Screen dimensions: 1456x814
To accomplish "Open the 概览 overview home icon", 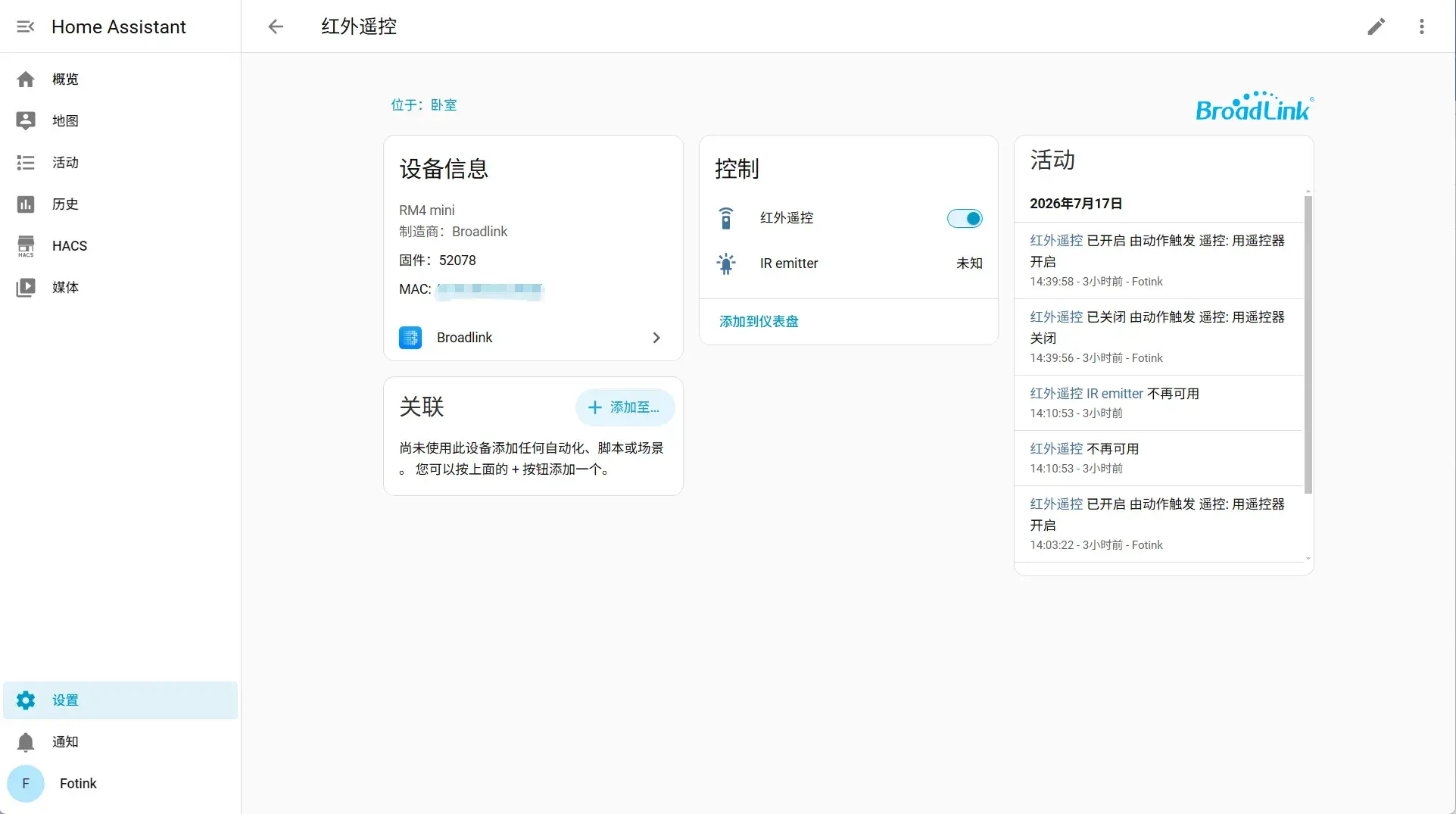I will (x=26, y=79).
